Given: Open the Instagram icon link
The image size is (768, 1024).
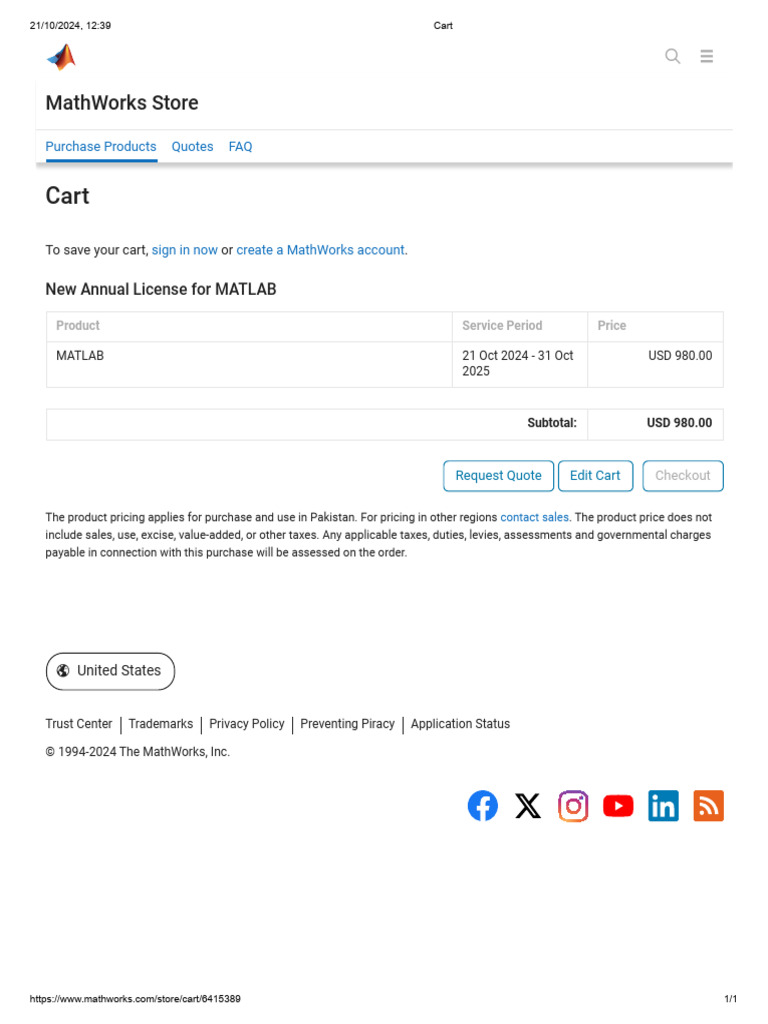Looking at the screenshot, I should coord(573,806).
